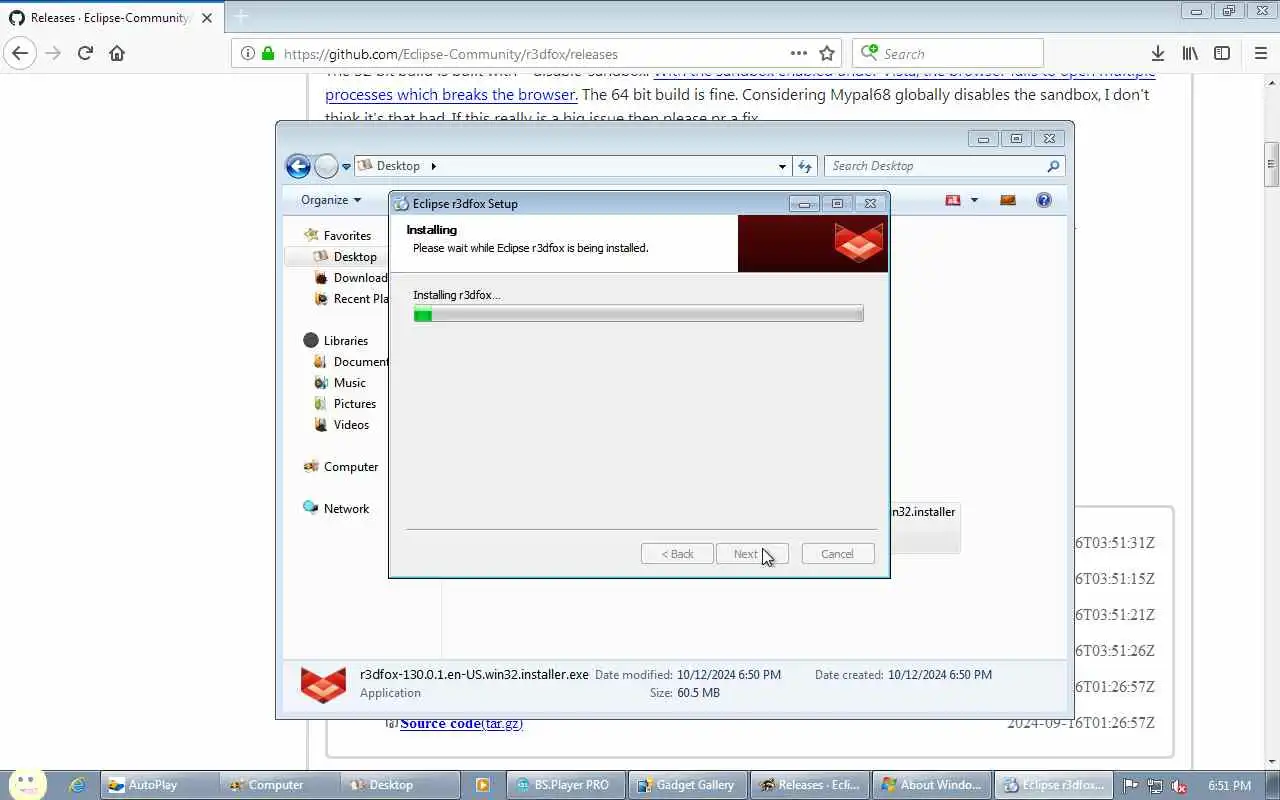Click the browser Forward arrow button
This screenshot has width=1280, height=800.
tap(53, 53)
